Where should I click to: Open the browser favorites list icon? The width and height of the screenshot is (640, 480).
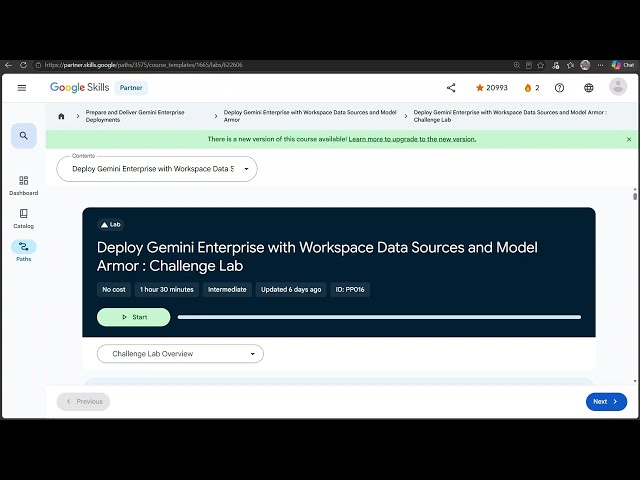pyautogui.click(x=571, y=65)
